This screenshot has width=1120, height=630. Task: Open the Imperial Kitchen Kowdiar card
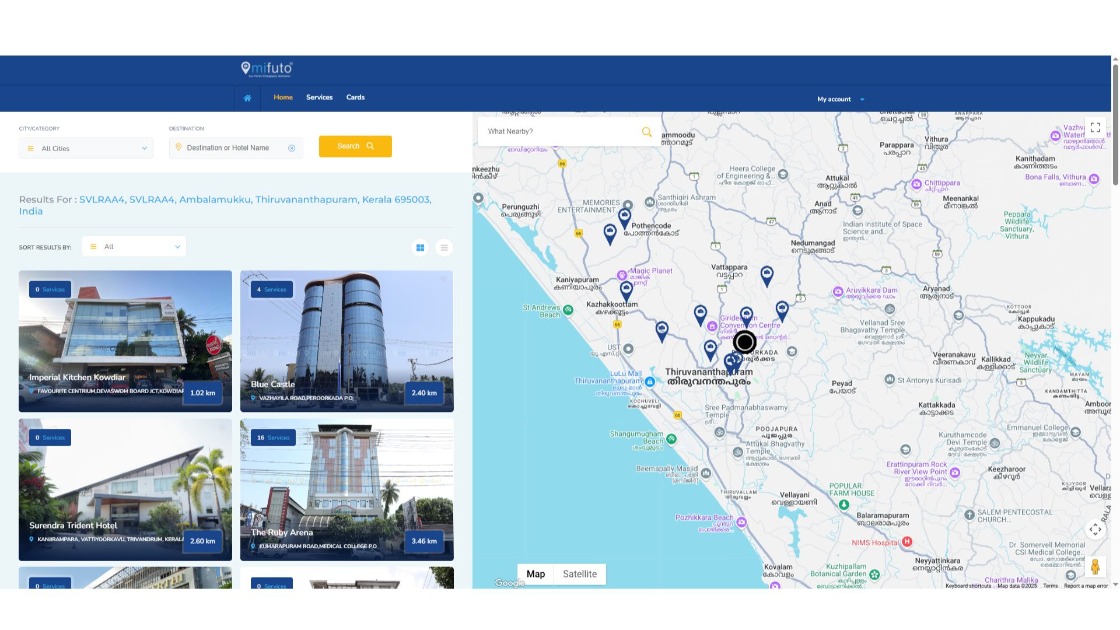[x=125, y=341]
